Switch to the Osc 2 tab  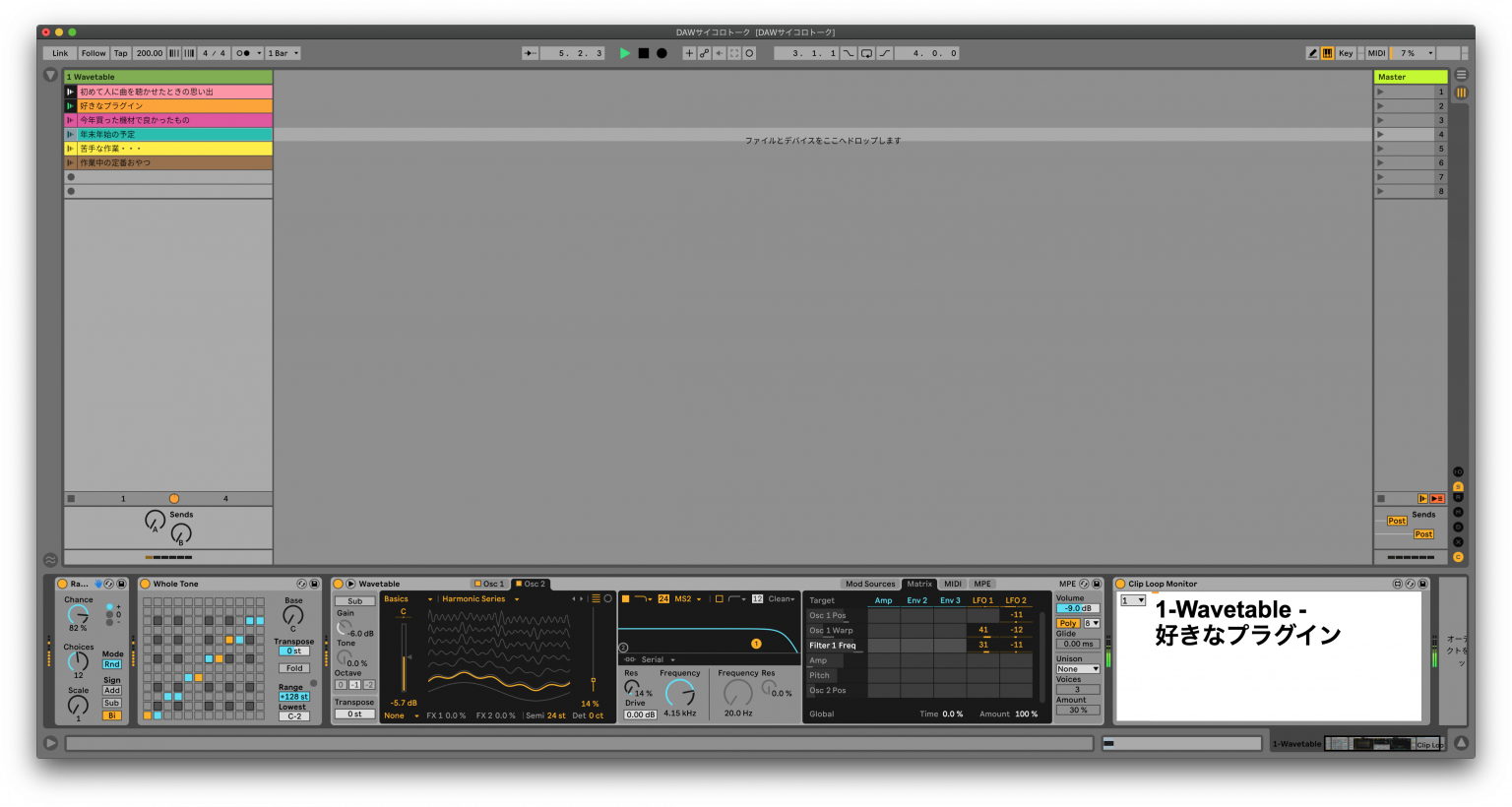pyautogui.click(x=531, y=584)
